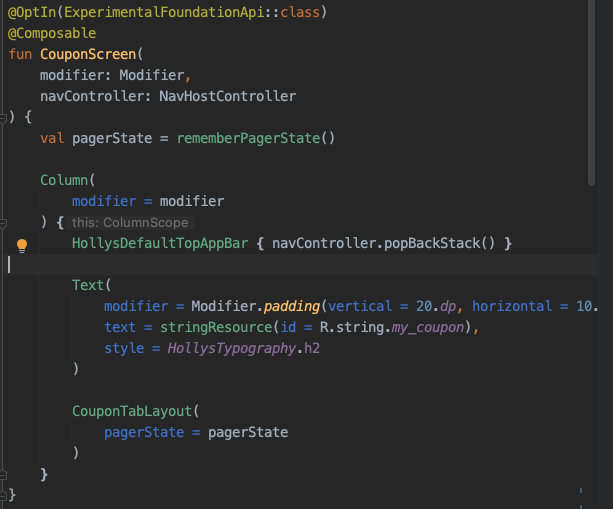Toggle fold marker at function's final closing brace

click(x=3, y=496)
